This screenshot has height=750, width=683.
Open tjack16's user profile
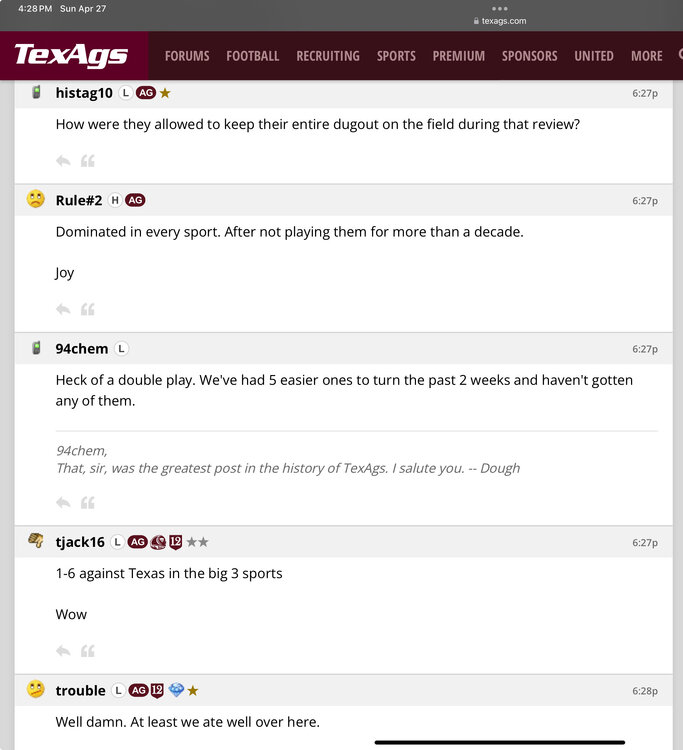coord(80,542)
